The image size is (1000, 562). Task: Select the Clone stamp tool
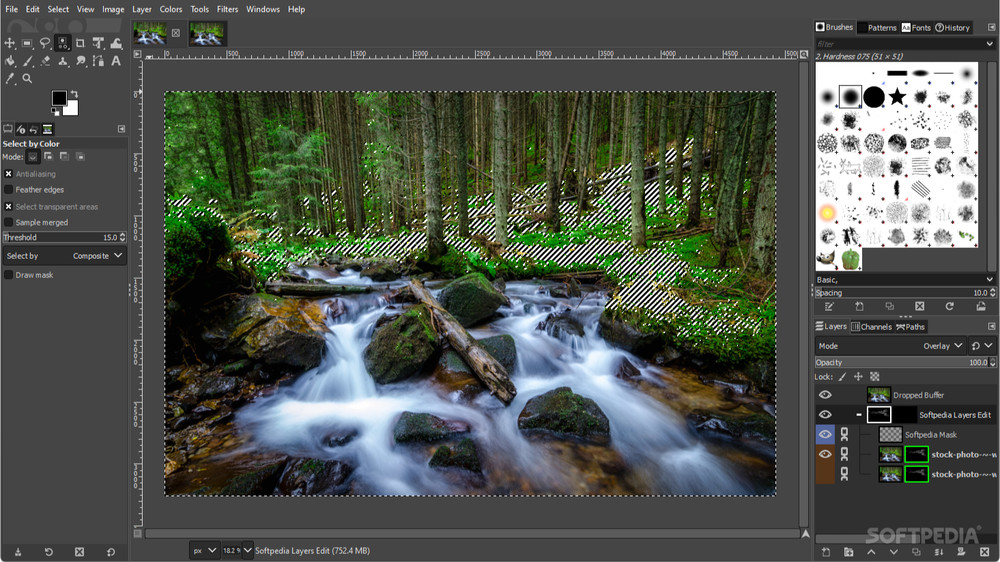pyautogui.click(x=62, y=61)
